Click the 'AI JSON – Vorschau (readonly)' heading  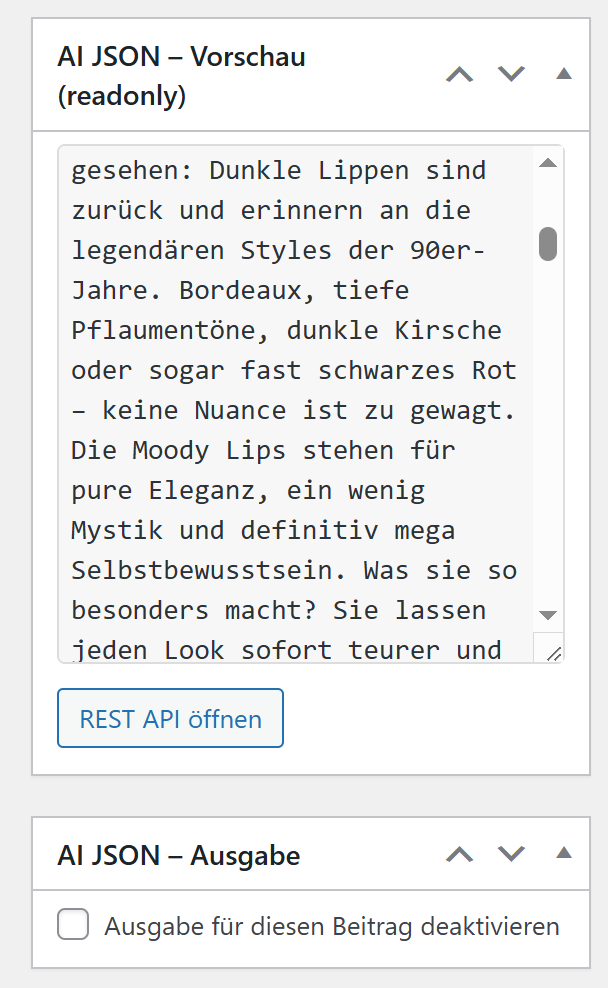coord(181,76)
